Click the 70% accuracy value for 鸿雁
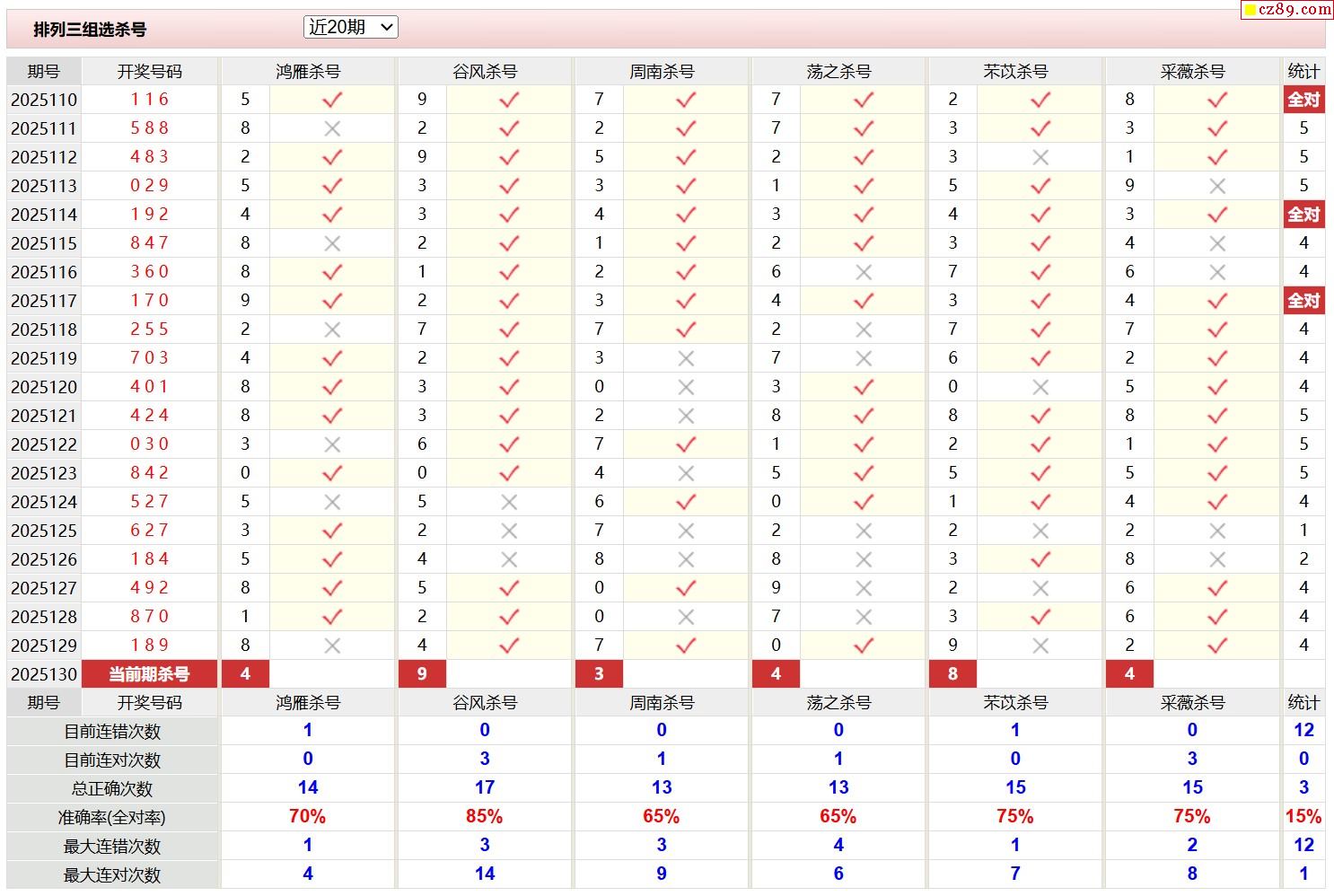The image size is (1334, 896). (308, 817)
